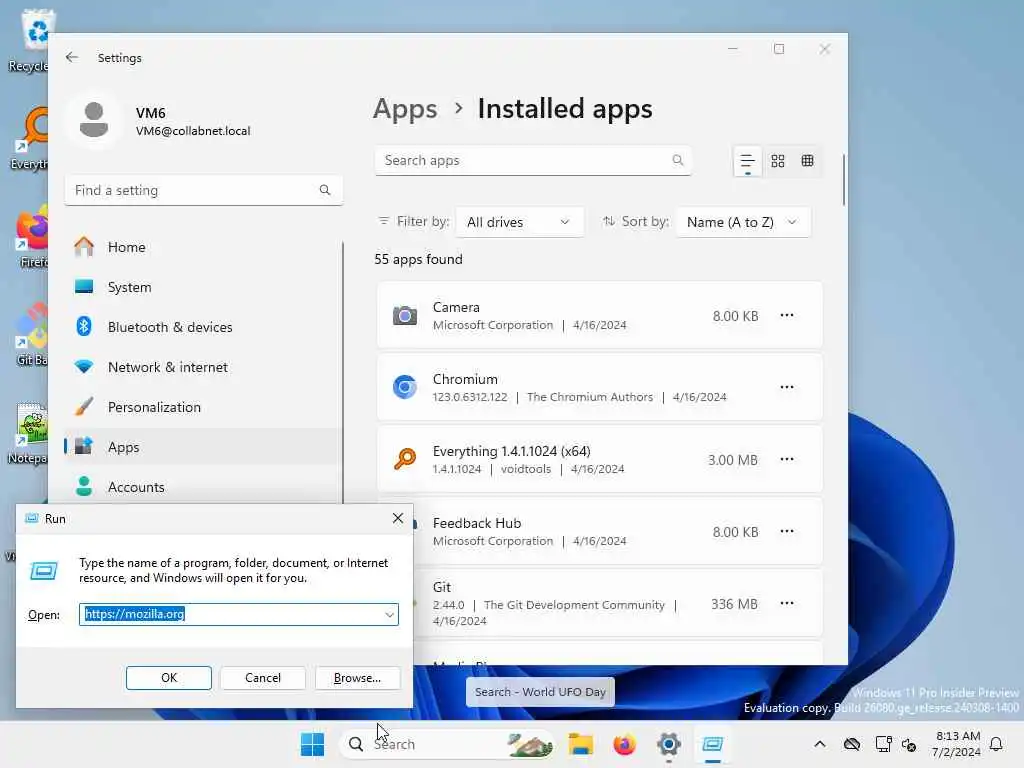Open more options for Camera app
Viewport: 1024px width, 768px height.
[x=786, y=315]
